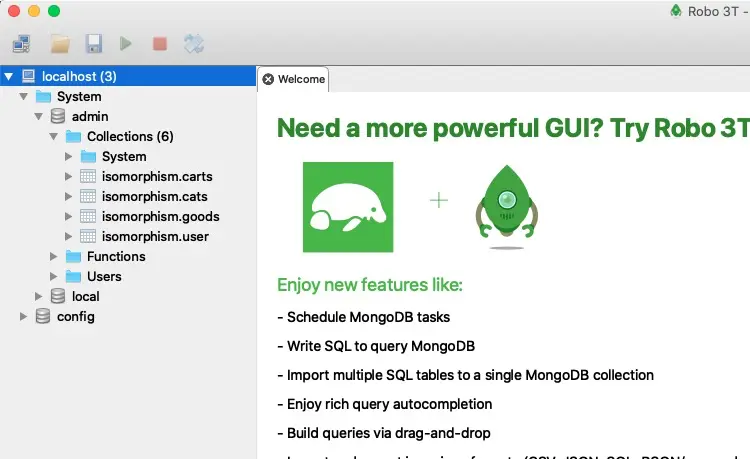Click the isomorphism.goods table icon
Image resolution: width=750 pixels, height=459 pixels.
coord(88,217)
